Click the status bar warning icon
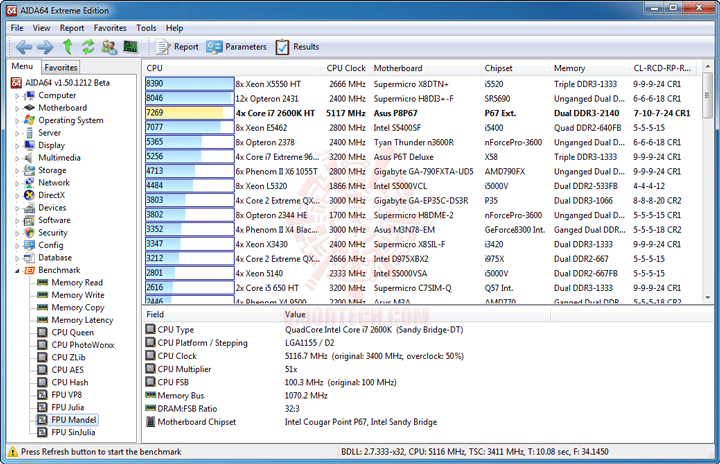The width and height of the screenshot is (720, 464). pos(13,452)
